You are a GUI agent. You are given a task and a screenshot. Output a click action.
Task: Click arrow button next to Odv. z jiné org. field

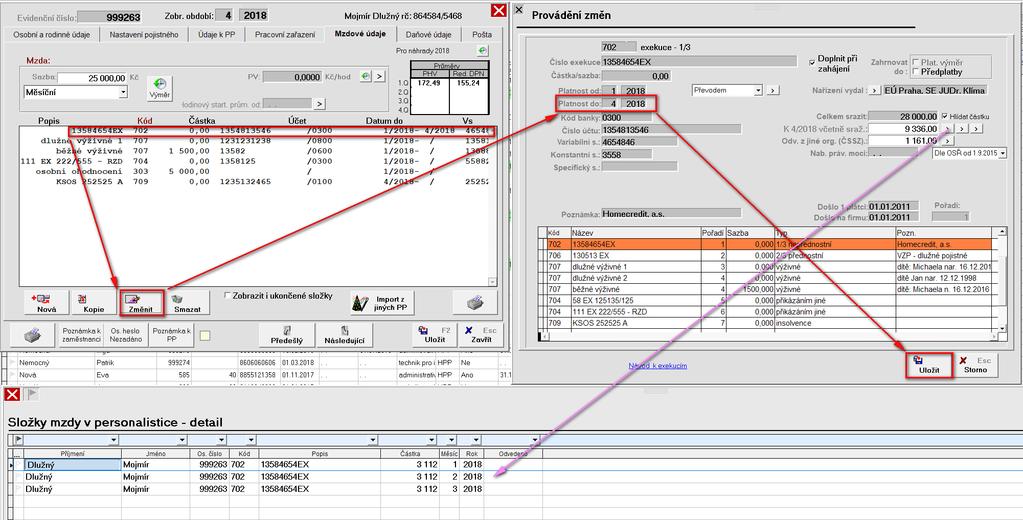947,140
